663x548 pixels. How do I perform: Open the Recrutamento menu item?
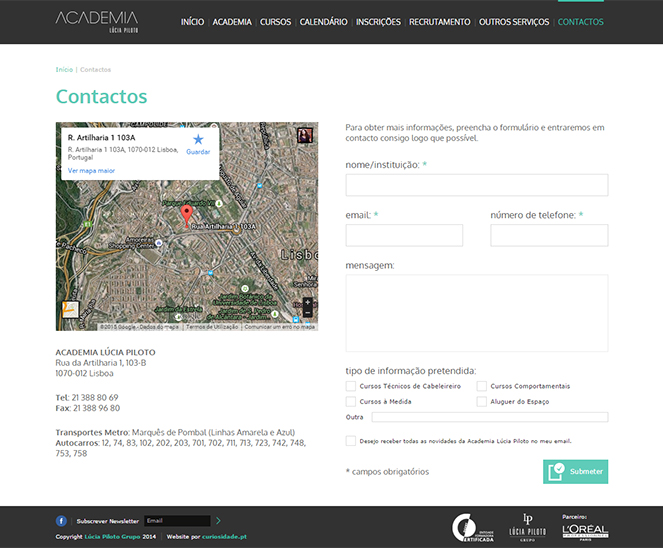point(439,22)
